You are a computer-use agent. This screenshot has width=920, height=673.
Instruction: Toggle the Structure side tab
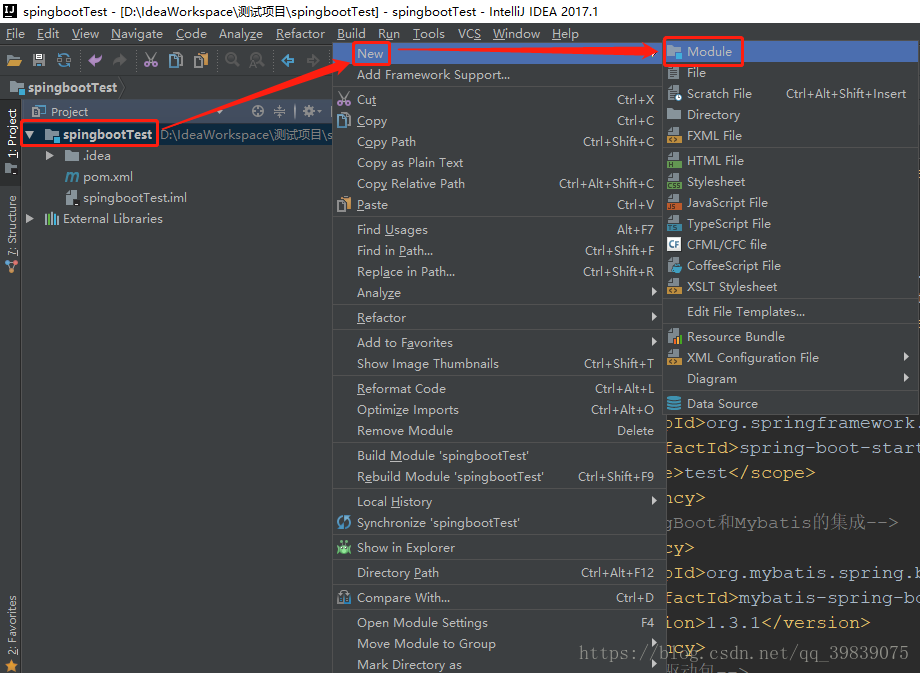click(11, 233)
